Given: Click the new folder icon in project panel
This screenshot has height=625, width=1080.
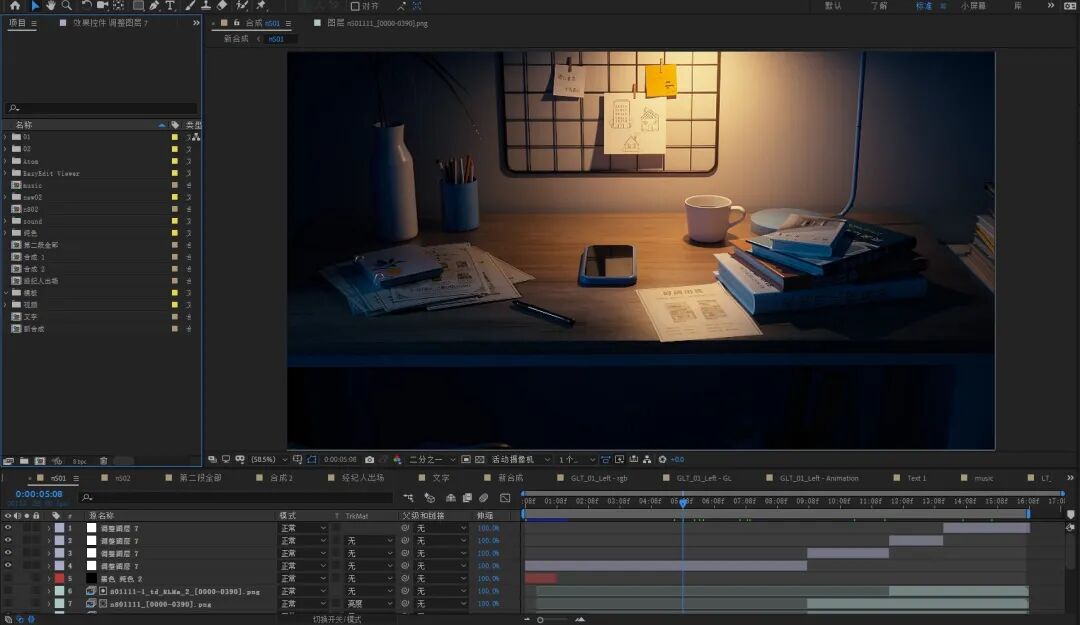Looking at the screenshot, I should [24, 461].
